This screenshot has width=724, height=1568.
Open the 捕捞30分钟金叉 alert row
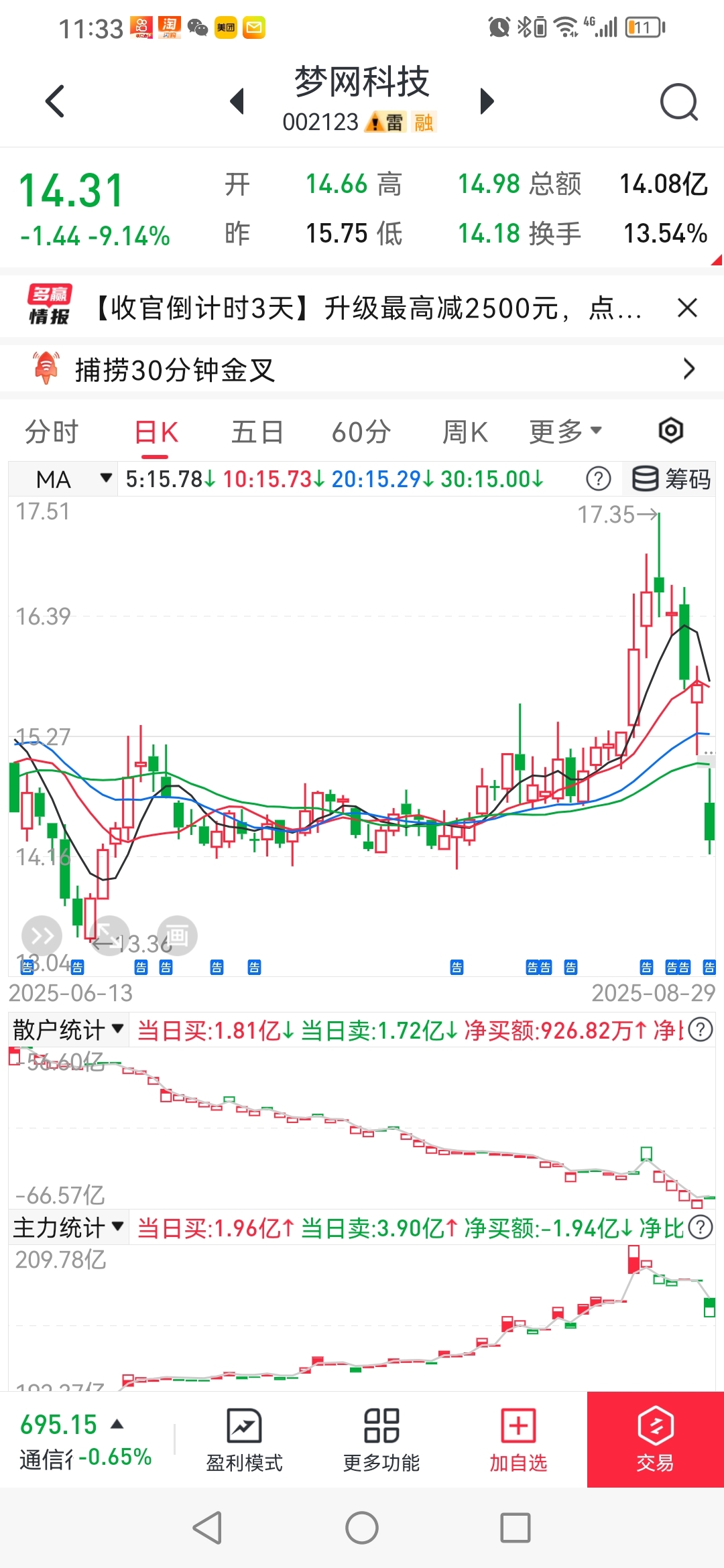click(x=362, y=369)
